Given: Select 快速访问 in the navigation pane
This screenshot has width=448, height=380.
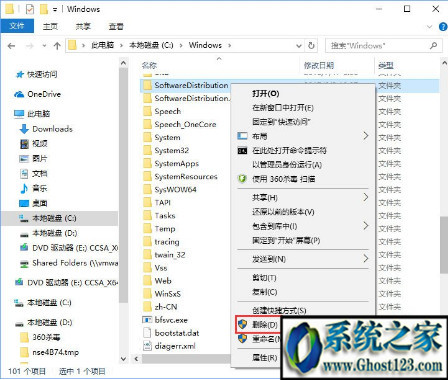Looking at the screenshot, I should (42, 74).
